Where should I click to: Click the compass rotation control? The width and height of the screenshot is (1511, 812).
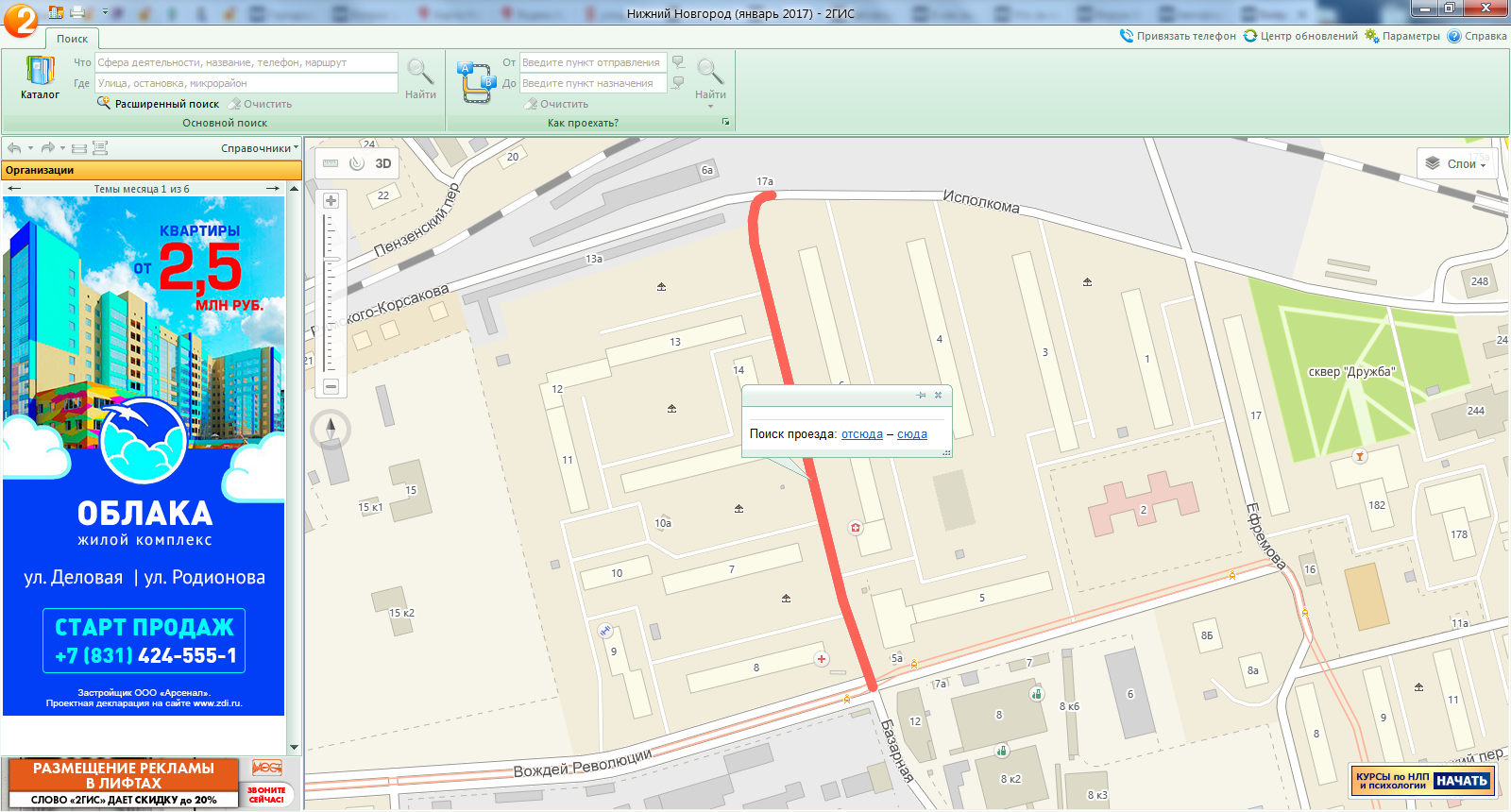(x=331, y=430)
